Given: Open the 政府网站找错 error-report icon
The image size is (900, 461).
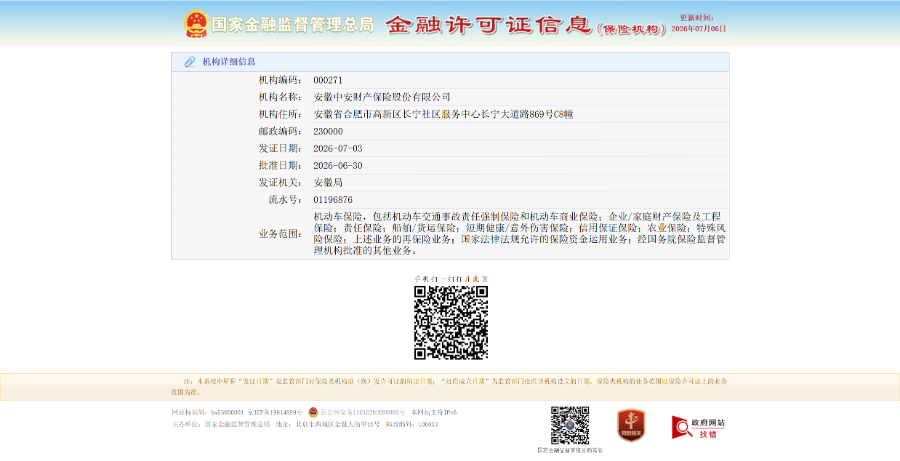Looking at the screenshot, I should [x=699, y=428].
